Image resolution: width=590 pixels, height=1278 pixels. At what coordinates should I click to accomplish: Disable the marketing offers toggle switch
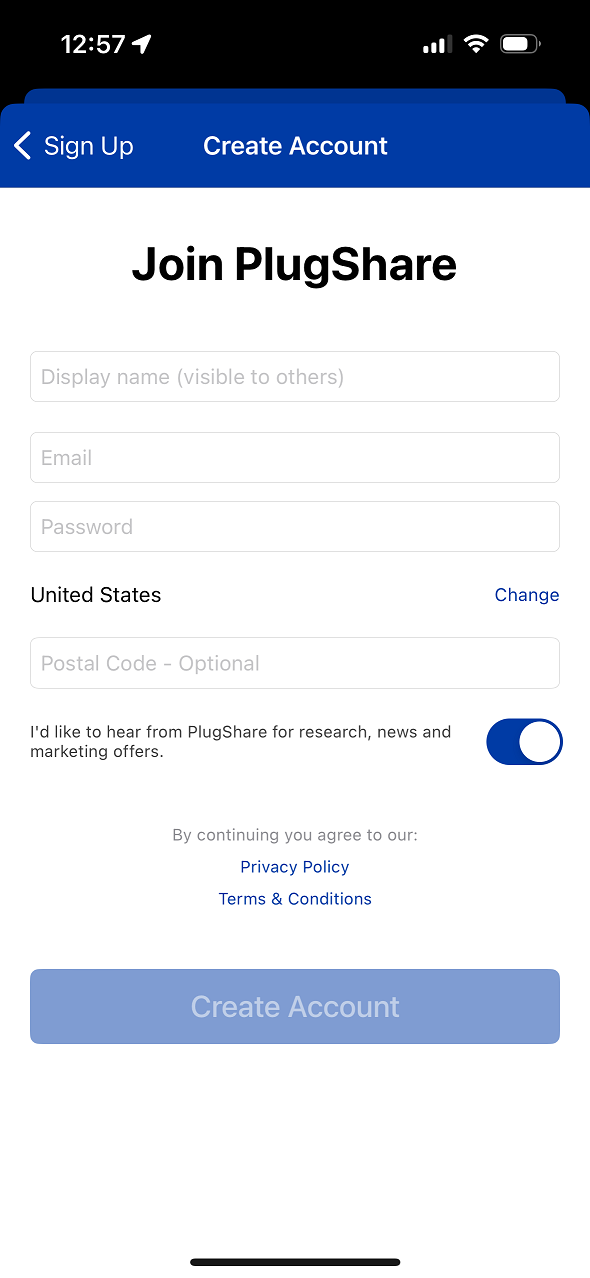(524, 742)
